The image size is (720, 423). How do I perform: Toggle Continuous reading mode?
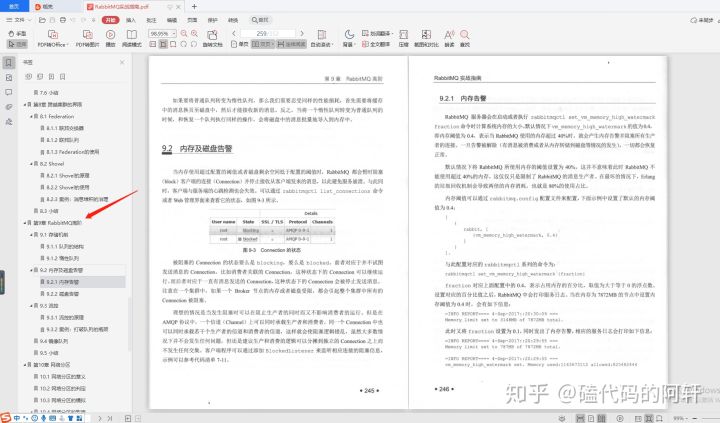coord(291,44)
